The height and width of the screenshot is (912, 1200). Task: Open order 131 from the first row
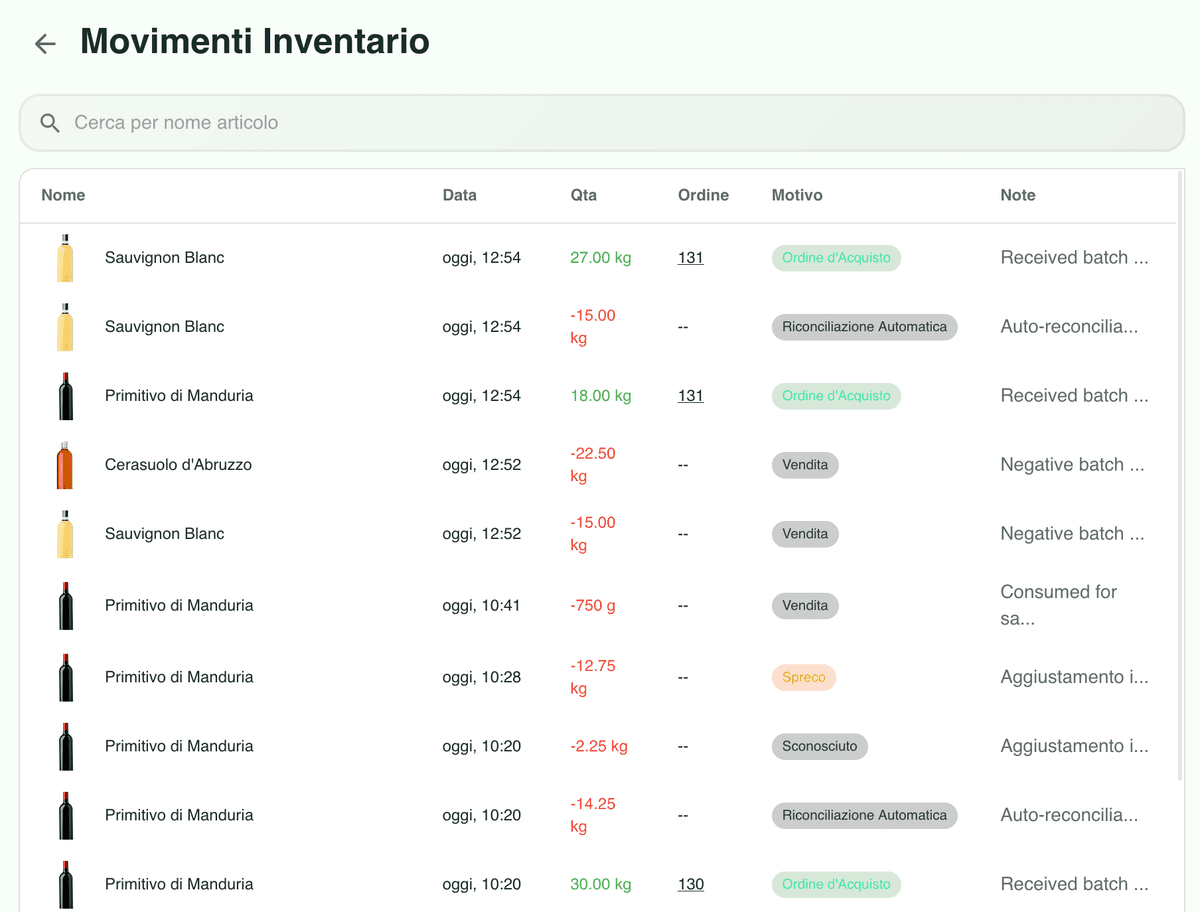tap(690, 257)
